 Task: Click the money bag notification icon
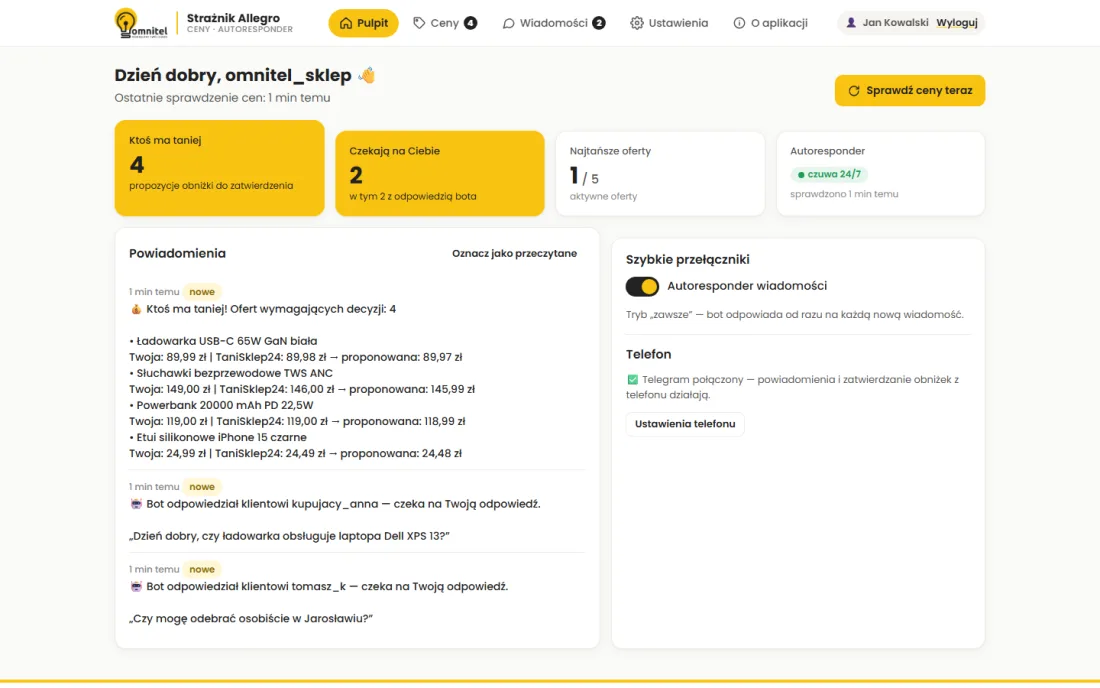tap(136, 309)
